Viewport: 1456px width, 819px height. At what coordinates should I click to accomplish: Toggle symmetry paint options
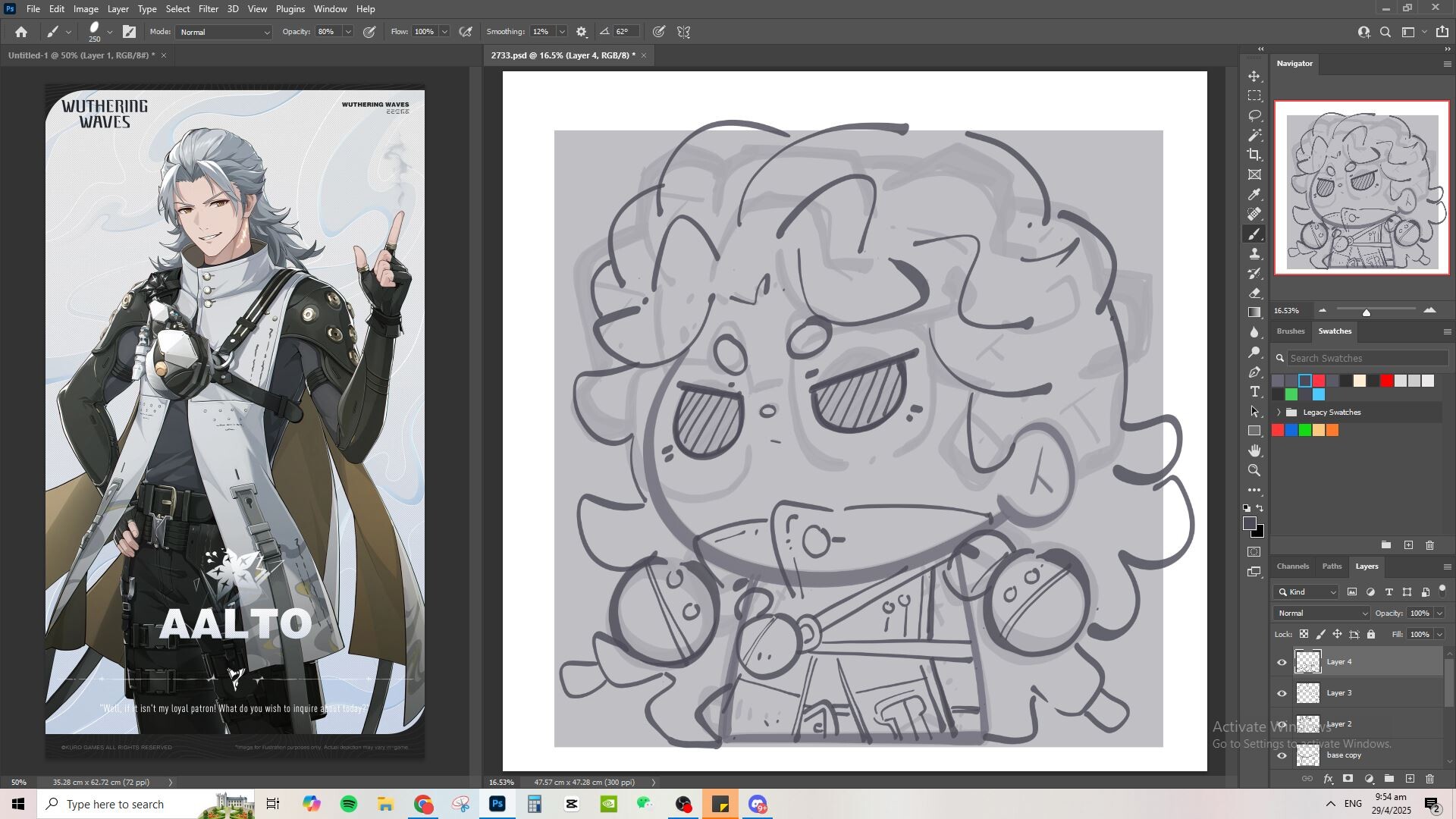[684, 32]
